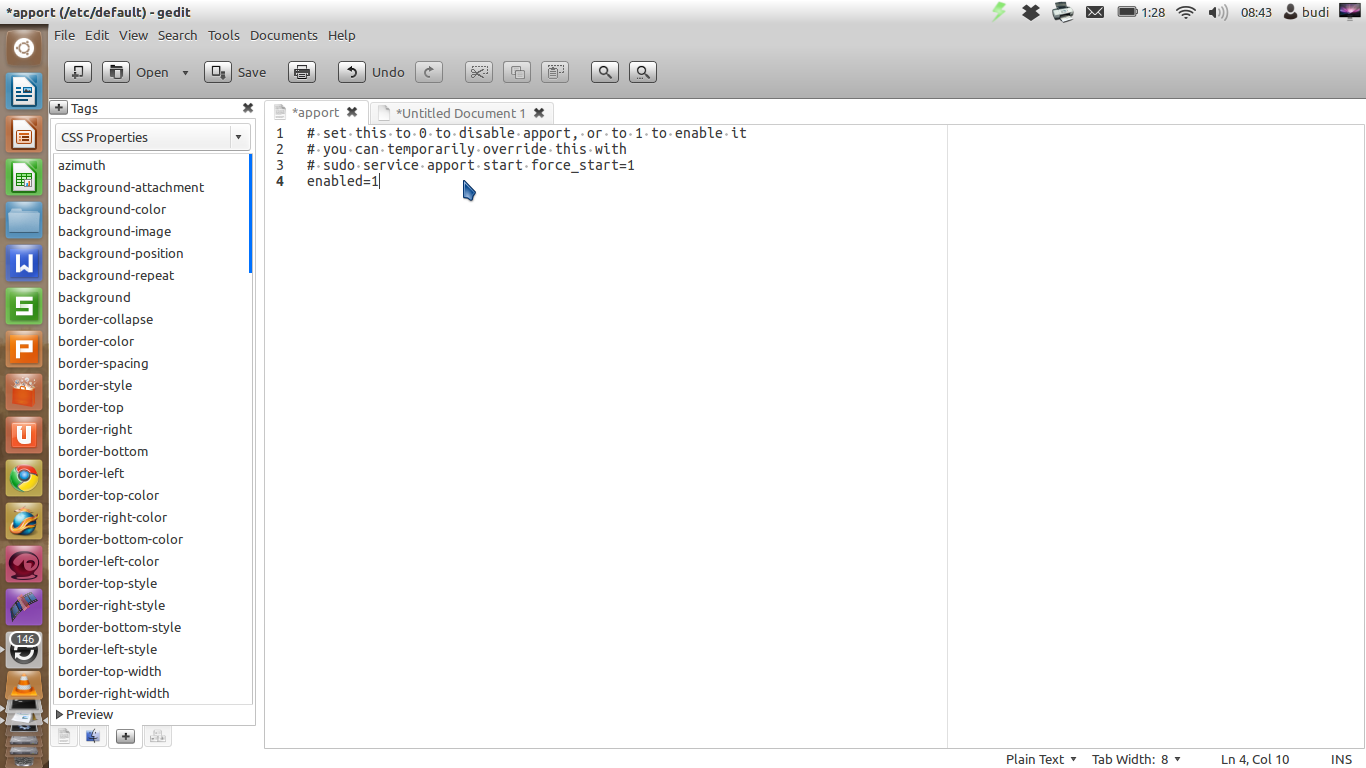Open the Tools menu
Viewport: 1366px width, 768px height.
click(x=224, y=35)
